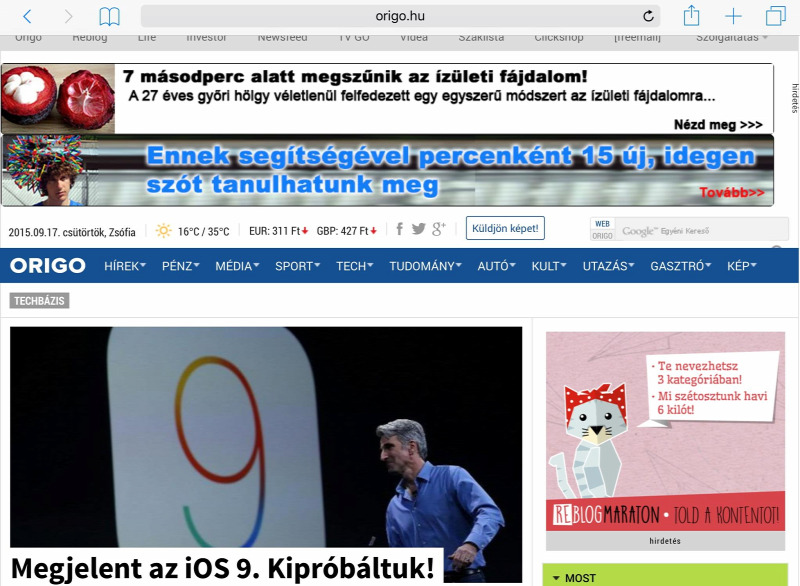Screen dimensions: 800x586
Task: Reload the page with the refresh icon
Action: (648, 16)
